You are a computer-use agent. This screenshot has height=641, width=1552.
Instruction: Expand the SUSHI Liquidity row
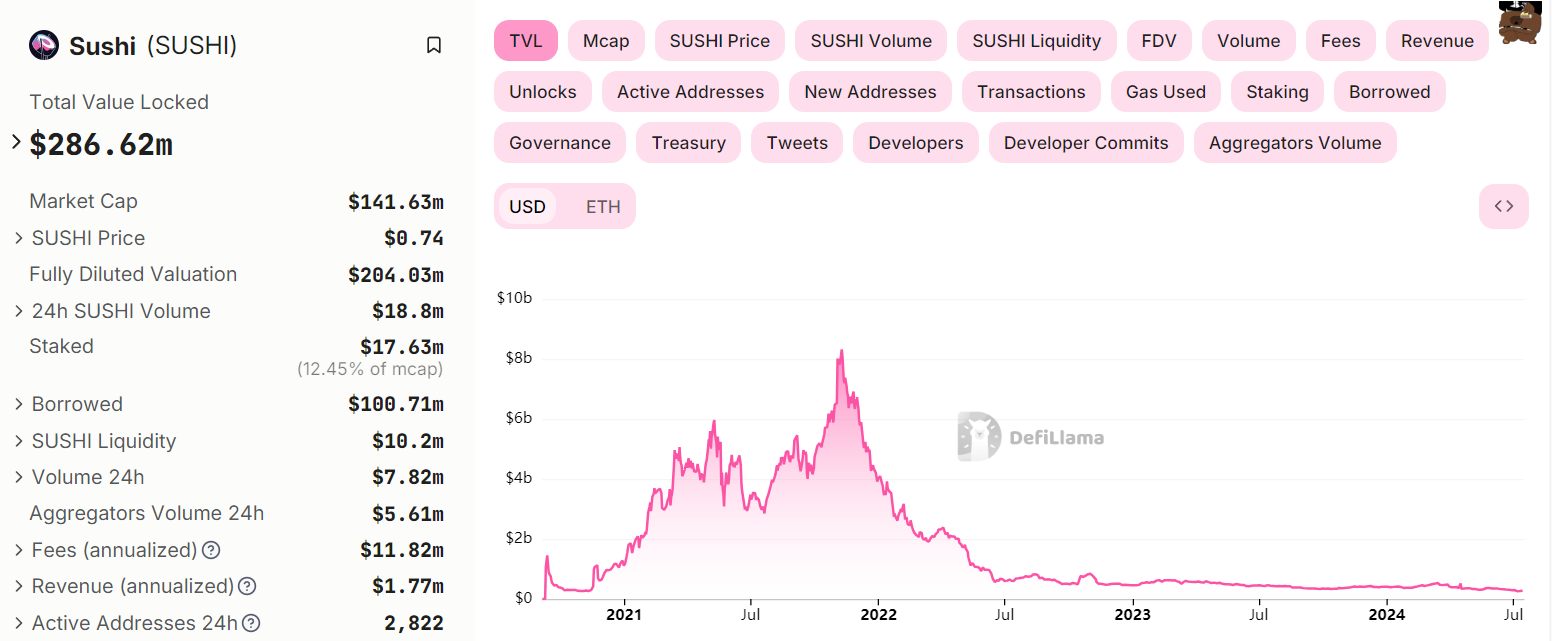pyautogui.click(x=19, y=441)
